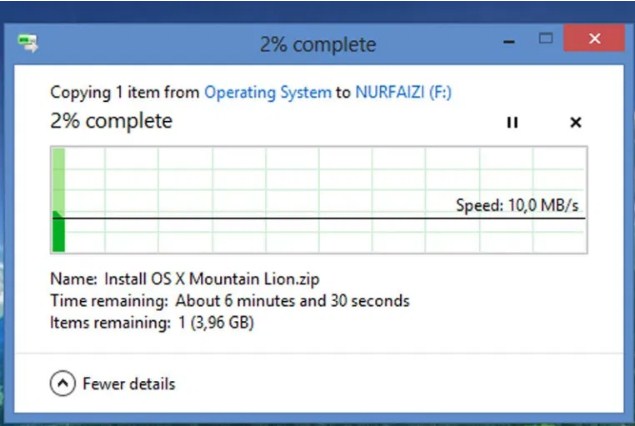Collapse details using the circled chevron icon
Screen dimensions: 635x426
tap(63, 383)
